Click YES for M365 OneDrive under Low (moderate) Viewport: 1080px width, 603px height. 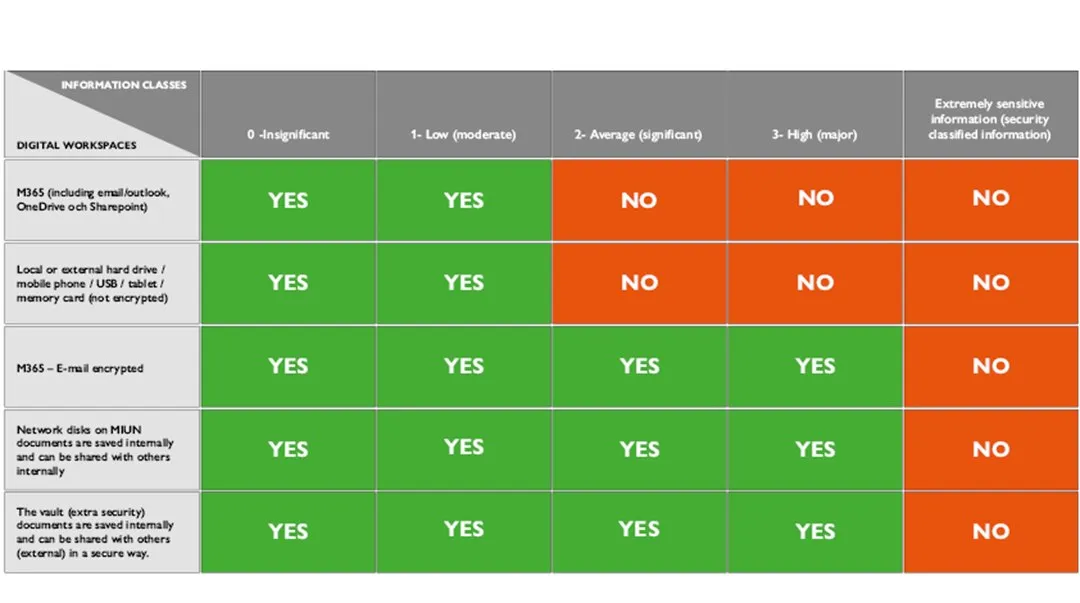click(464, 200)
